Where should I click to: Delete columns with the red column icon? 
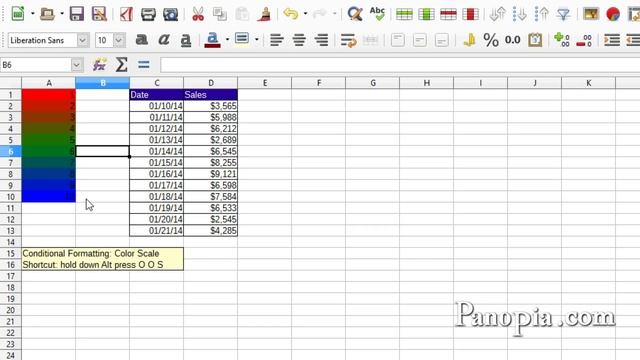pyautogui.click(x=470, y=14)
